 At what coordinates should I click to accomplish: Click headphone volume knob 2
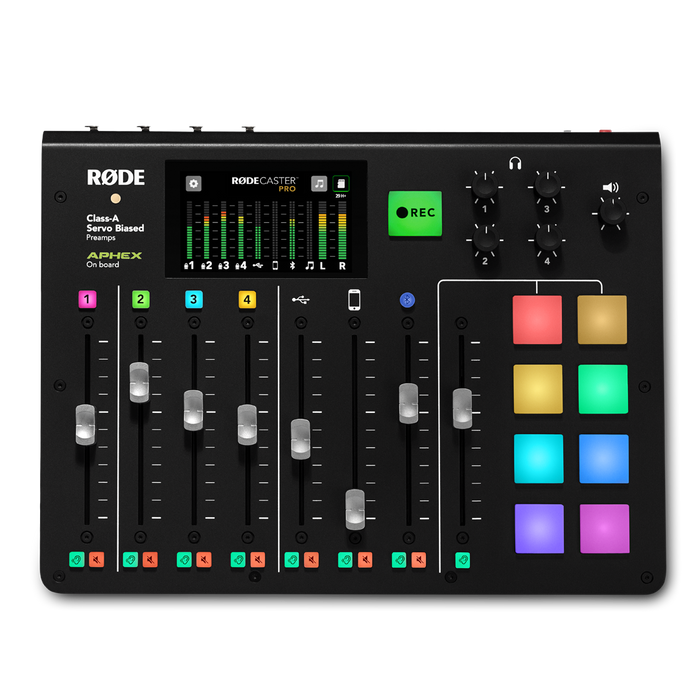coord(485,240)
